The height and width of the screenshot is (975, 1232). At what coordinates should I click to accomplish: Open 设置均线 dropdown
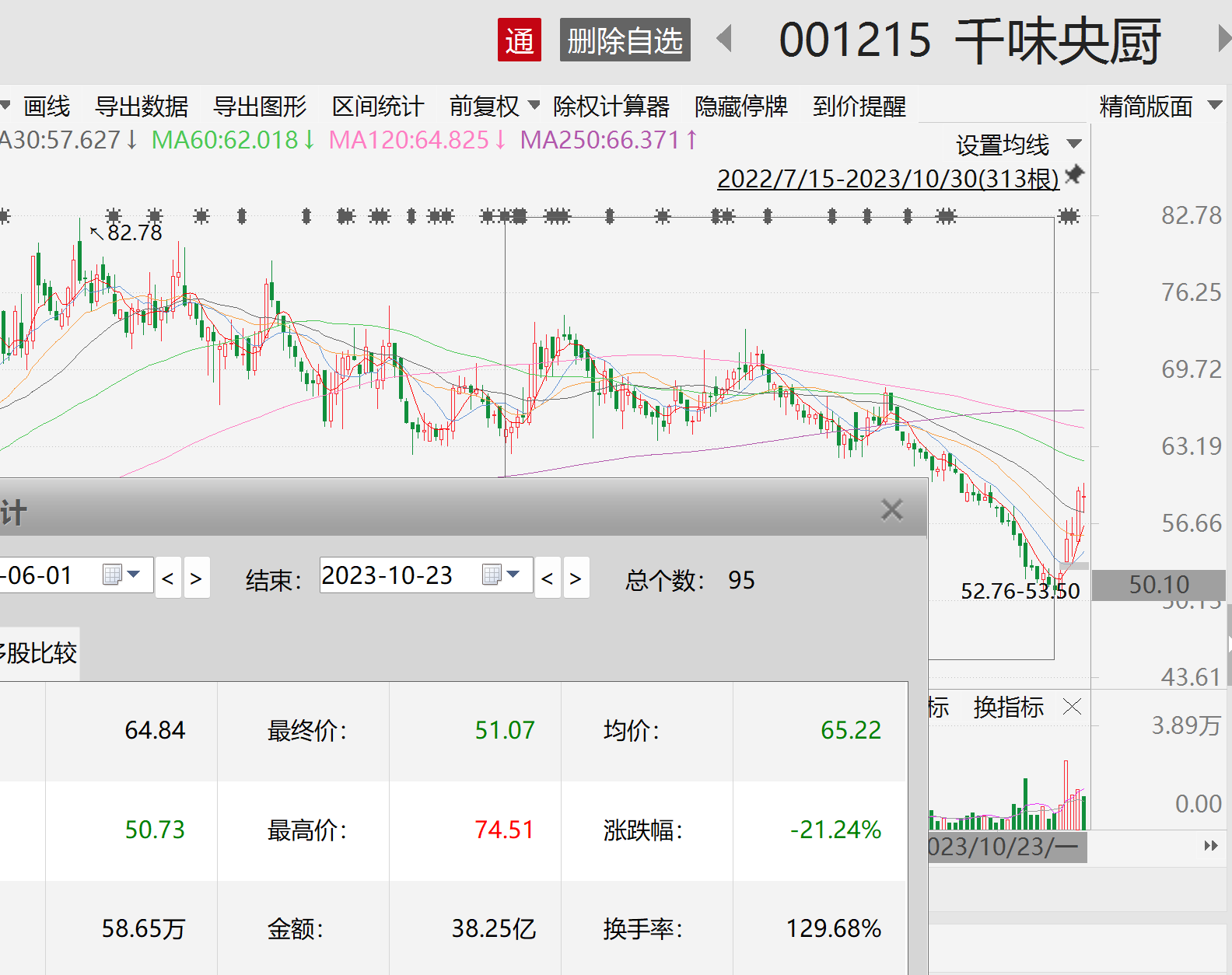point(1074,144)
